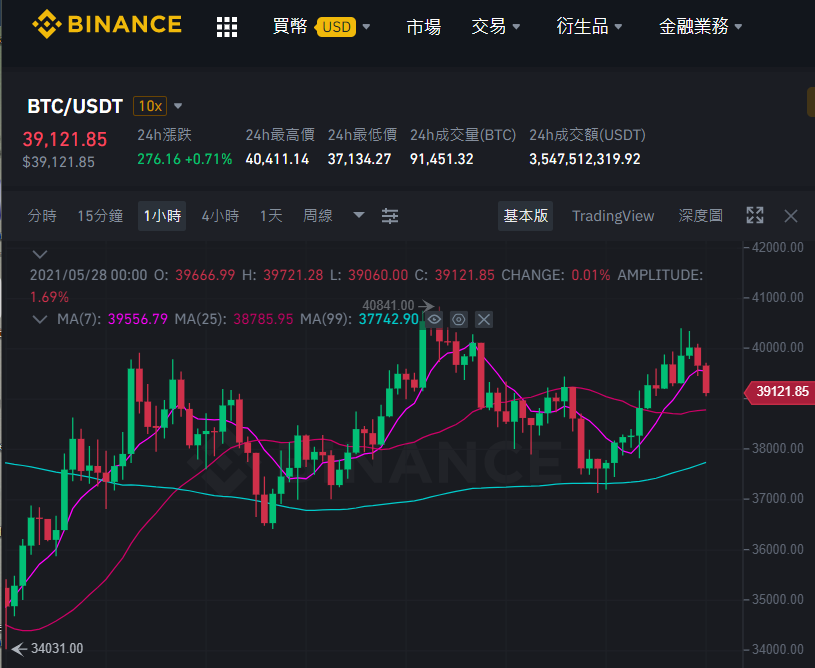The image size is (815, 668).
Task: Expand chart to fullscreen icon
Action: [755, 215]
